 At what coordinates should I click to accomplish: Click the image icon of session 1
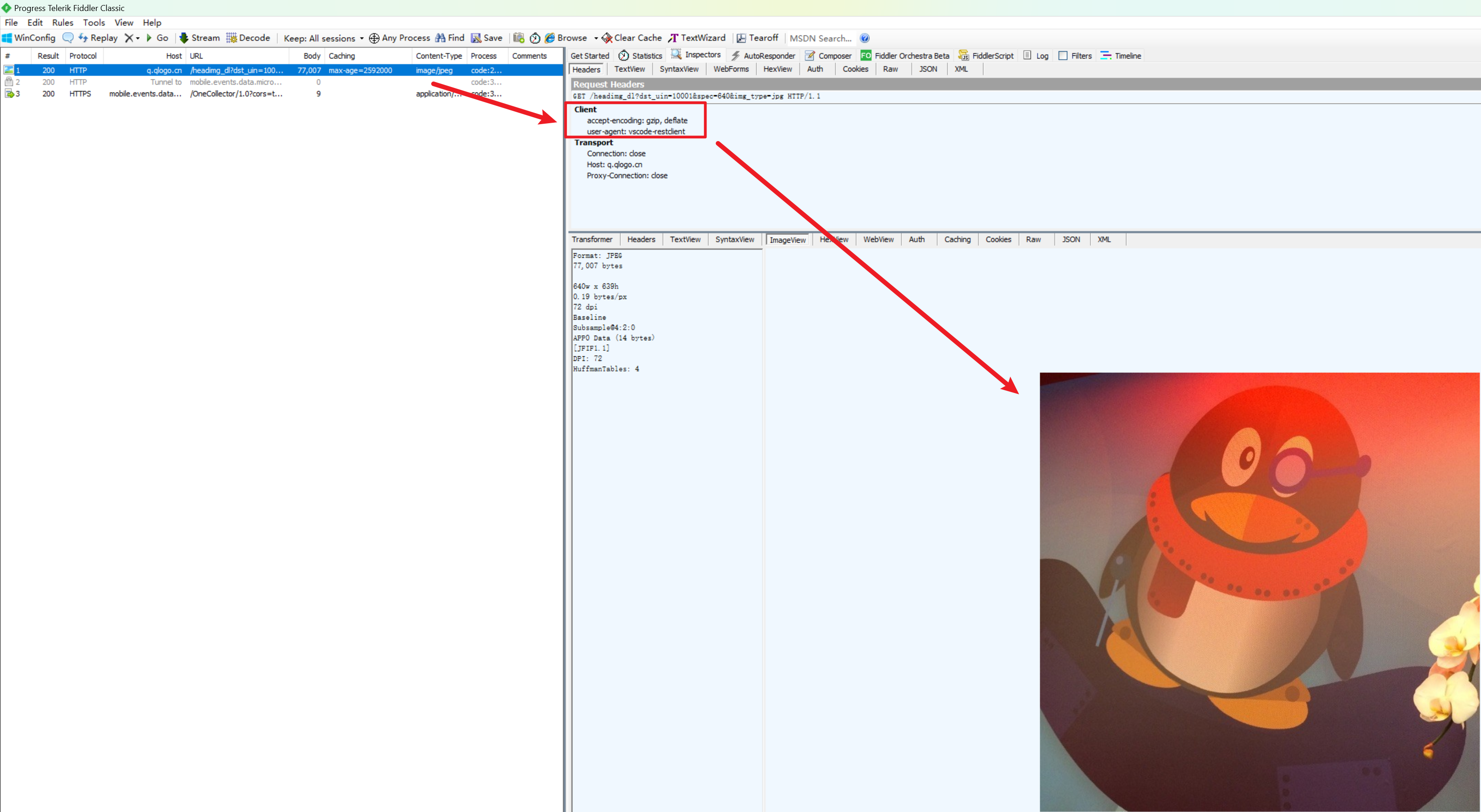point(8,70)
